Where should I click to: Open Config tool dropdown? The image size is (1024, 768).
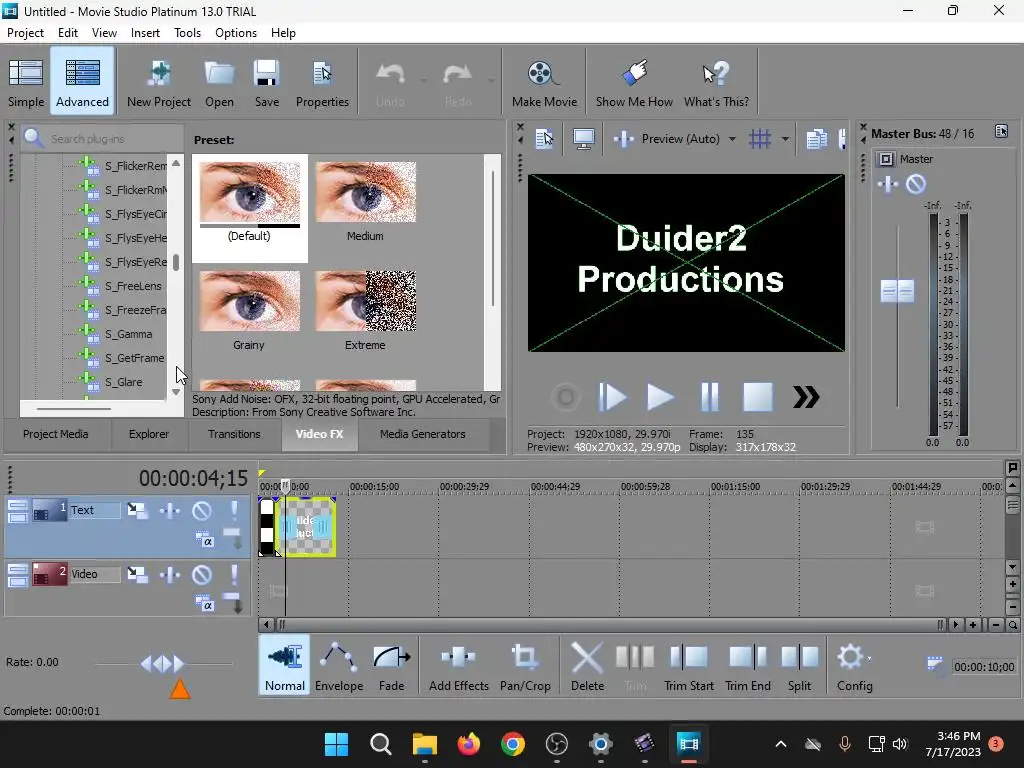click(869, 658)
